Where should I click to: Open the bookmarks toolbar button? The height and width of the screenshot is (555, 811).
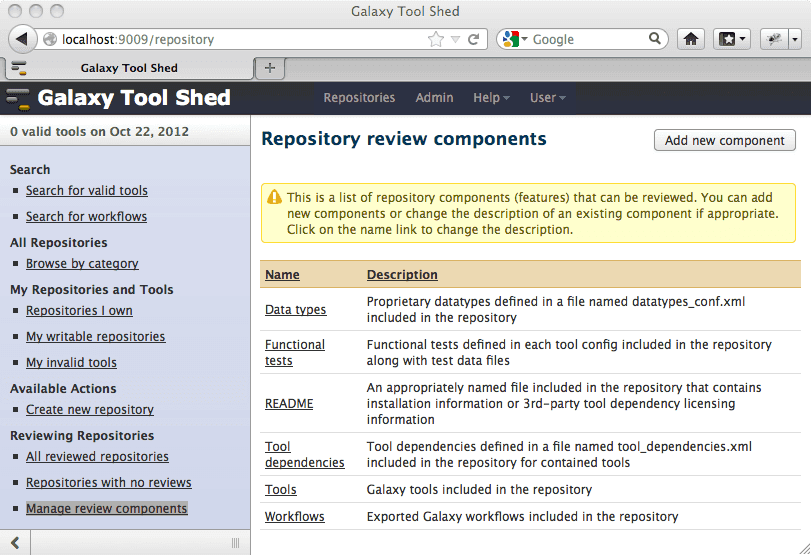click(731, 39)
